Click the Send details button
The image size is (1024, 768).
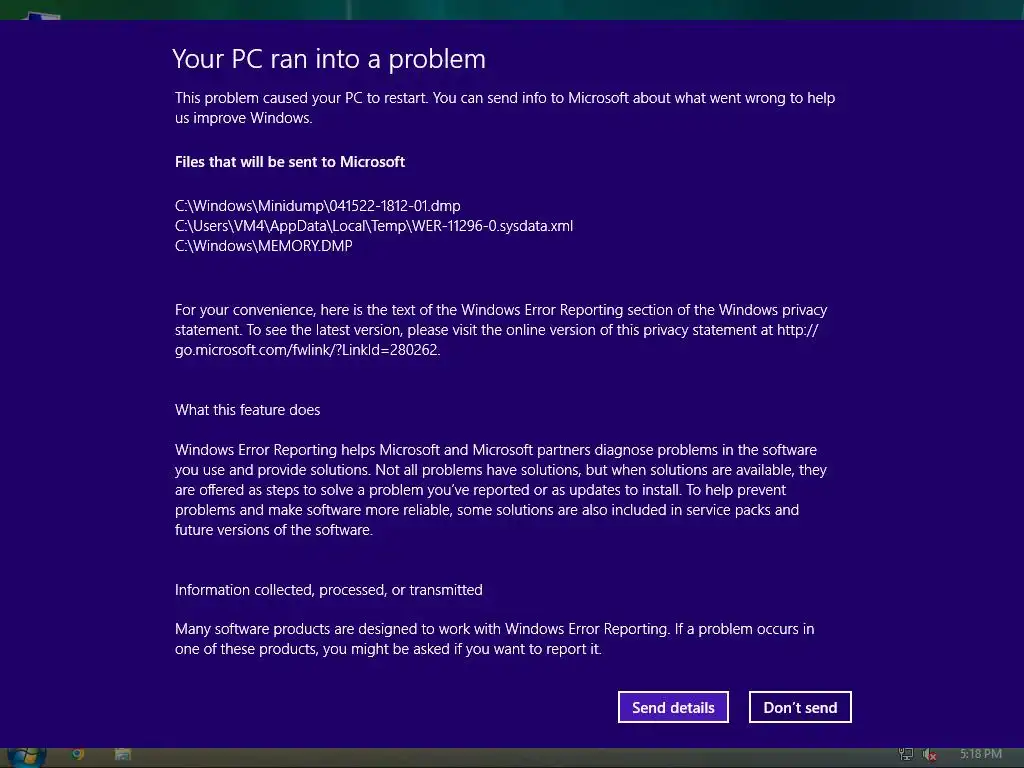pyautogui.click(x=673, y=707)
